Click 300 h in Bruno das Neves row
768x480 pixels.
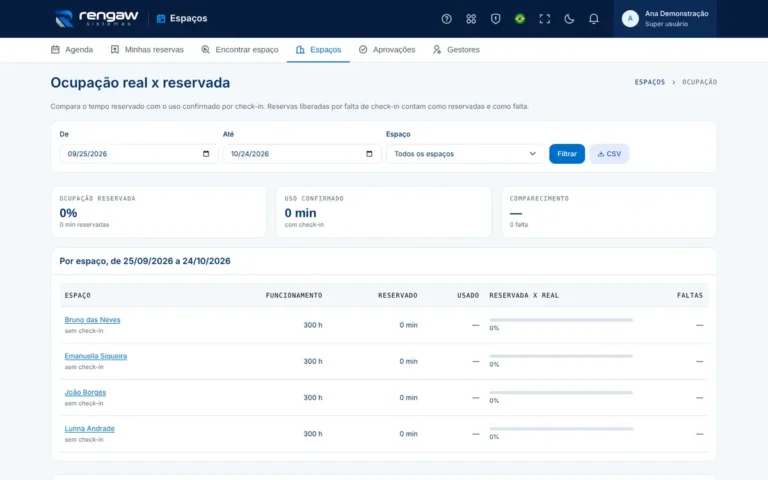(x=312, y=325)
